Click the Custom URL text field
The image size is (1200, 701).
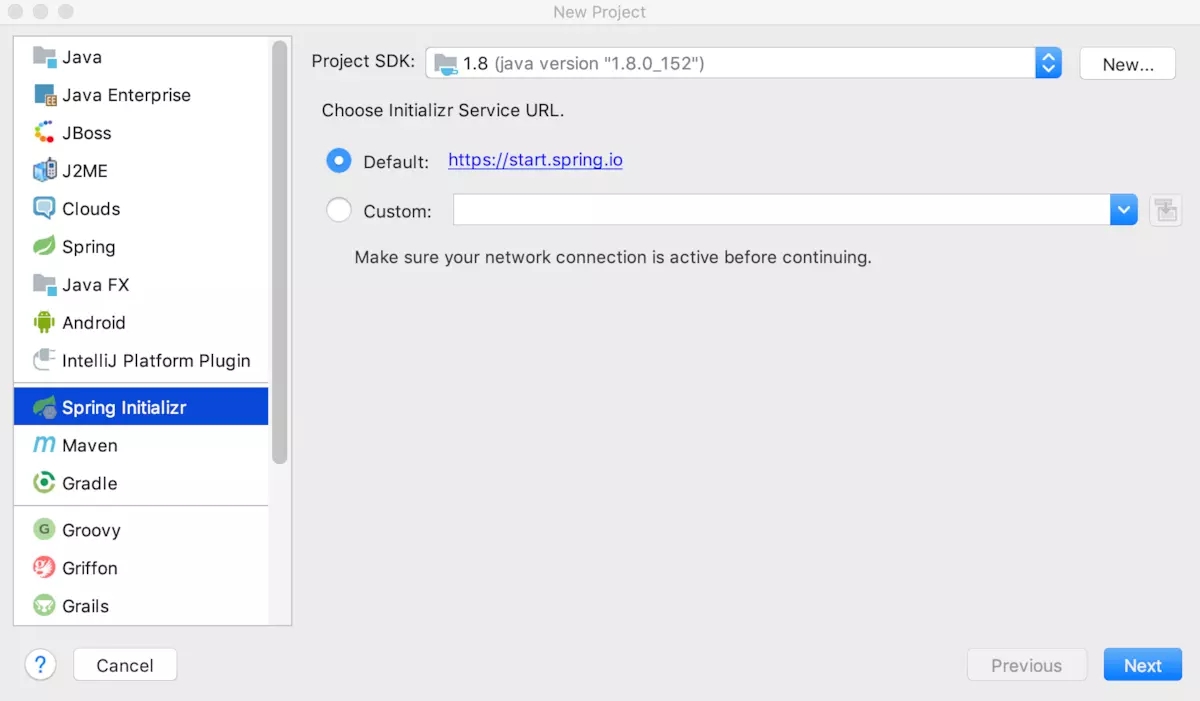tap(780, 210)
